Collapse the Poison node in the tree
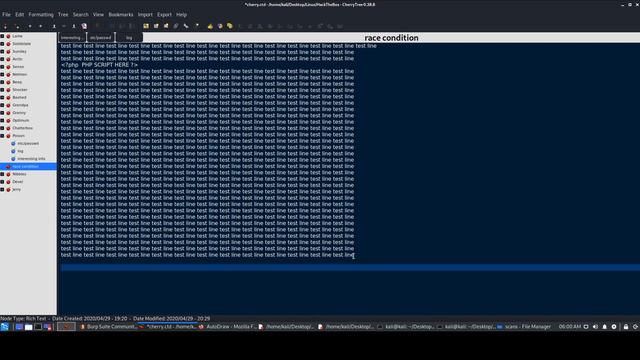640x360 pixels. pyautogui.click(x=2, y=136)
